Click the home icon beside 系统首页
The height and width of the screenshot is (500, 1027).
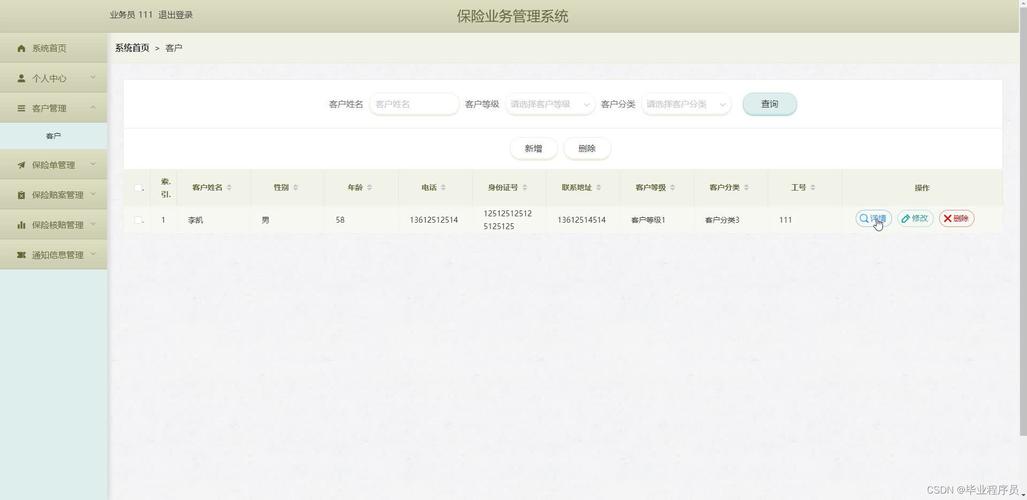pos(22,48)
